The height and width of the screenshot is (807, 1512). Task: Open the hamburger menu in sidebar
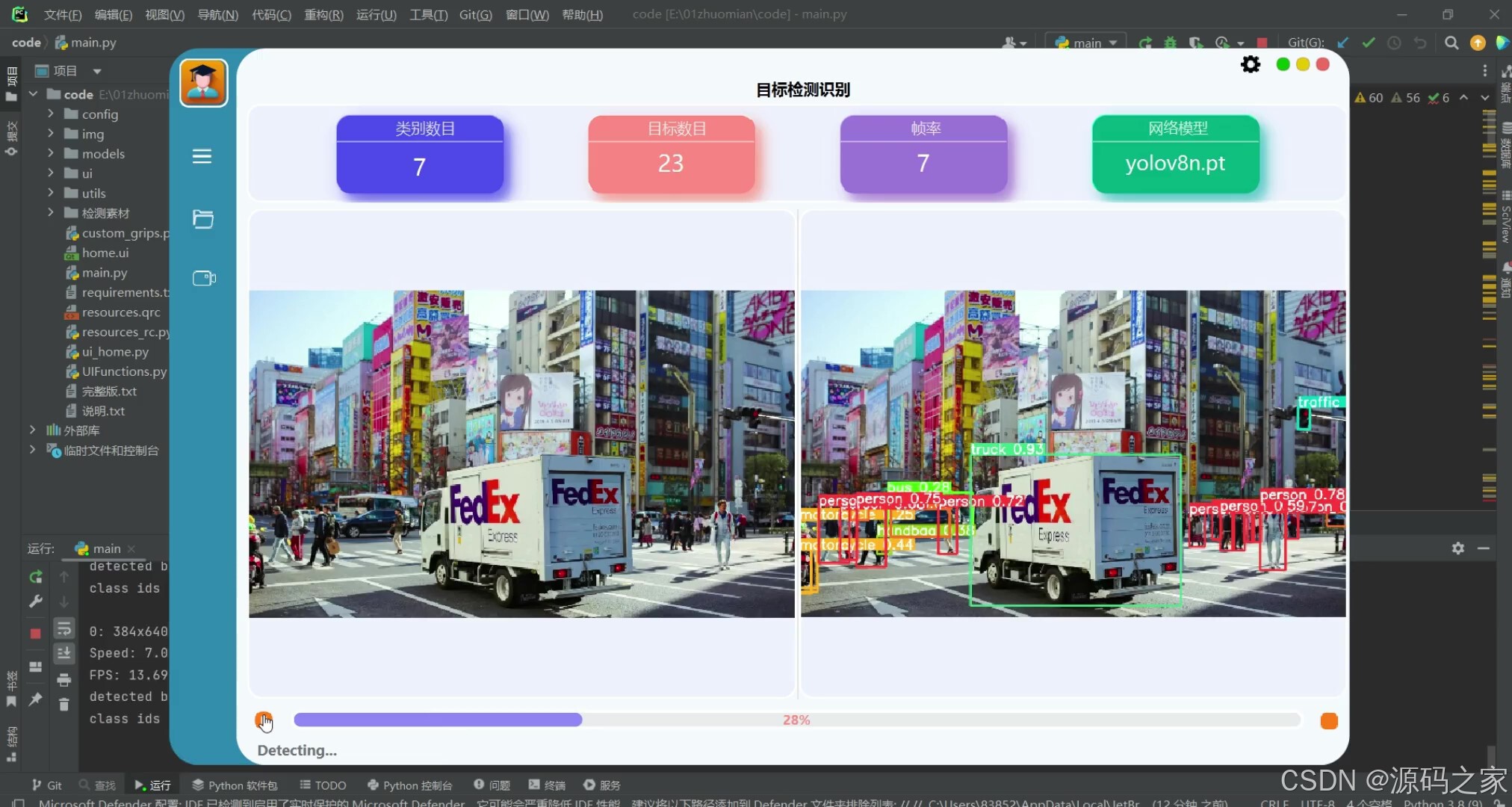pyautogui.click(x=202, y=156)
